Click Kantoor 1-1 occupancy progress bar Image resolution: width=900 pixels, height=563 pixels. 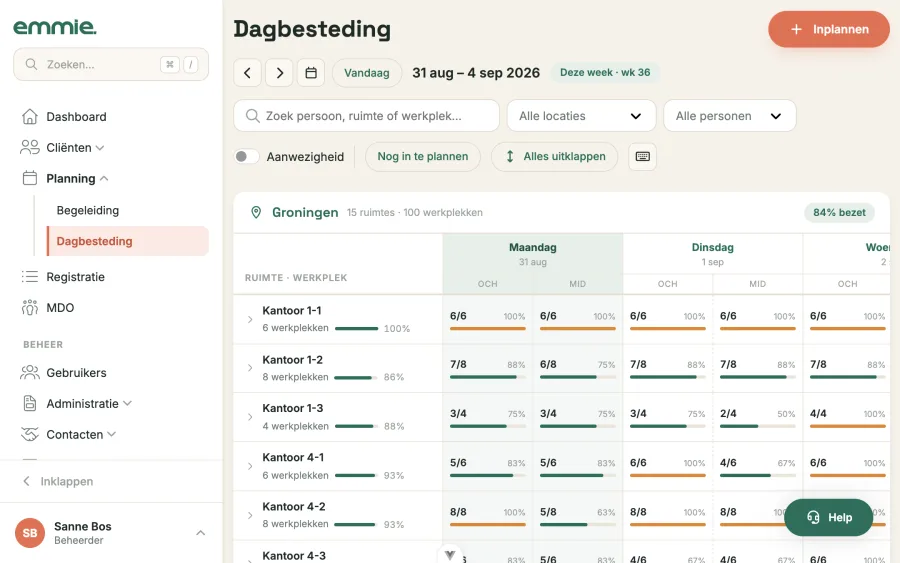[x=356, y=328]
